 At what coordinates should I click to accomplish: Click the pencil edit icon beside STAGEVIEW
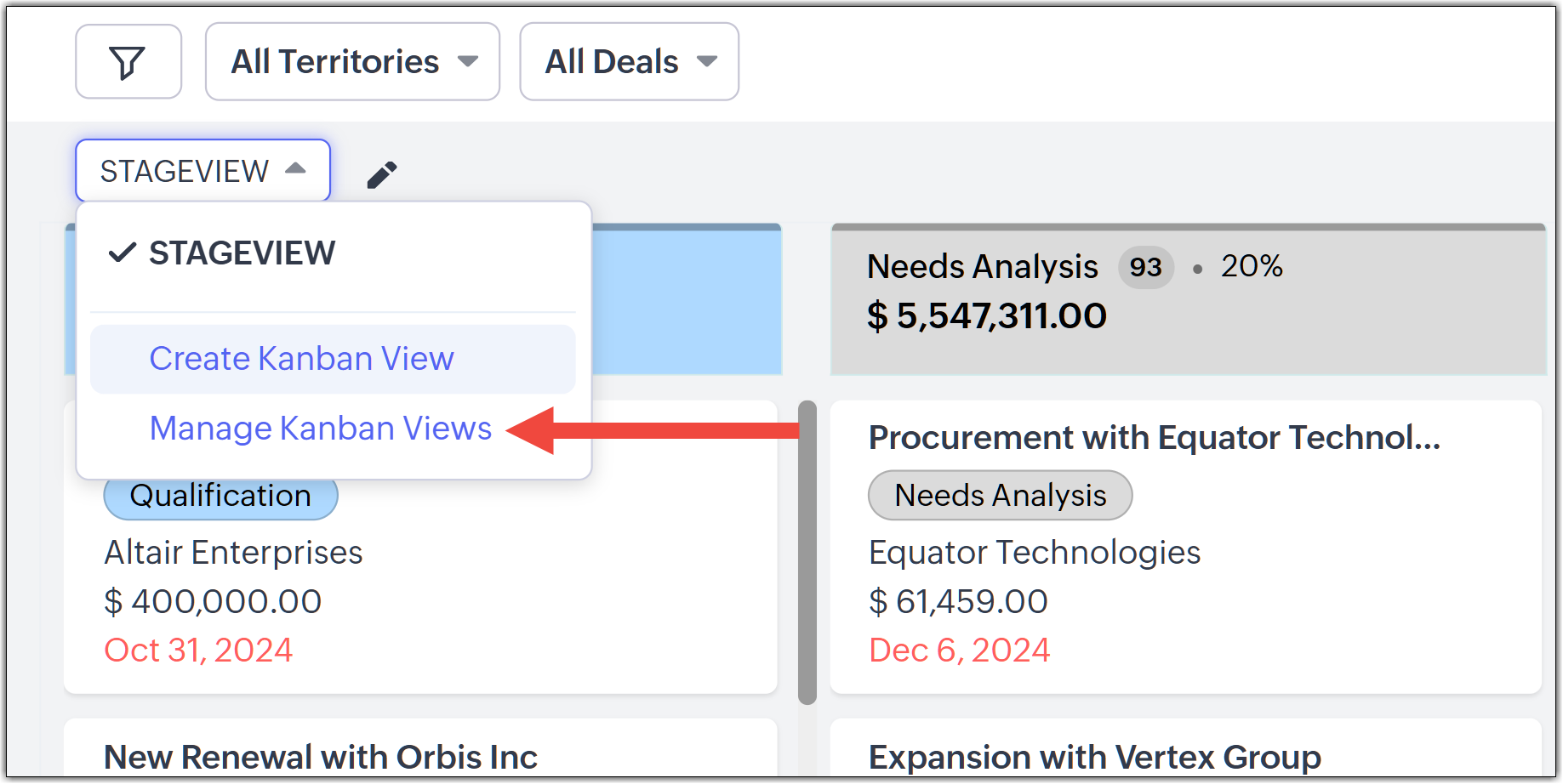click(x=381, y=174)
